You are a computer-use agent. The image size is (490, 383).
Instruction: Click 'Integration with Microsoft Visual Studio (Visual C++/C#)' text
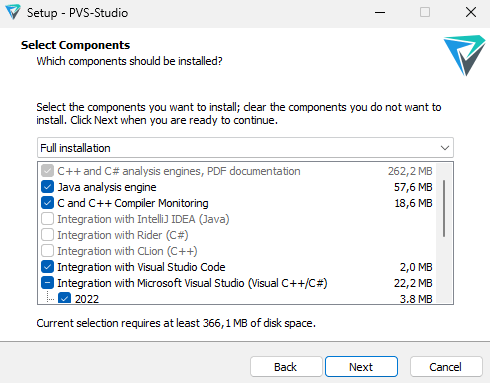(x=192, y=283)
